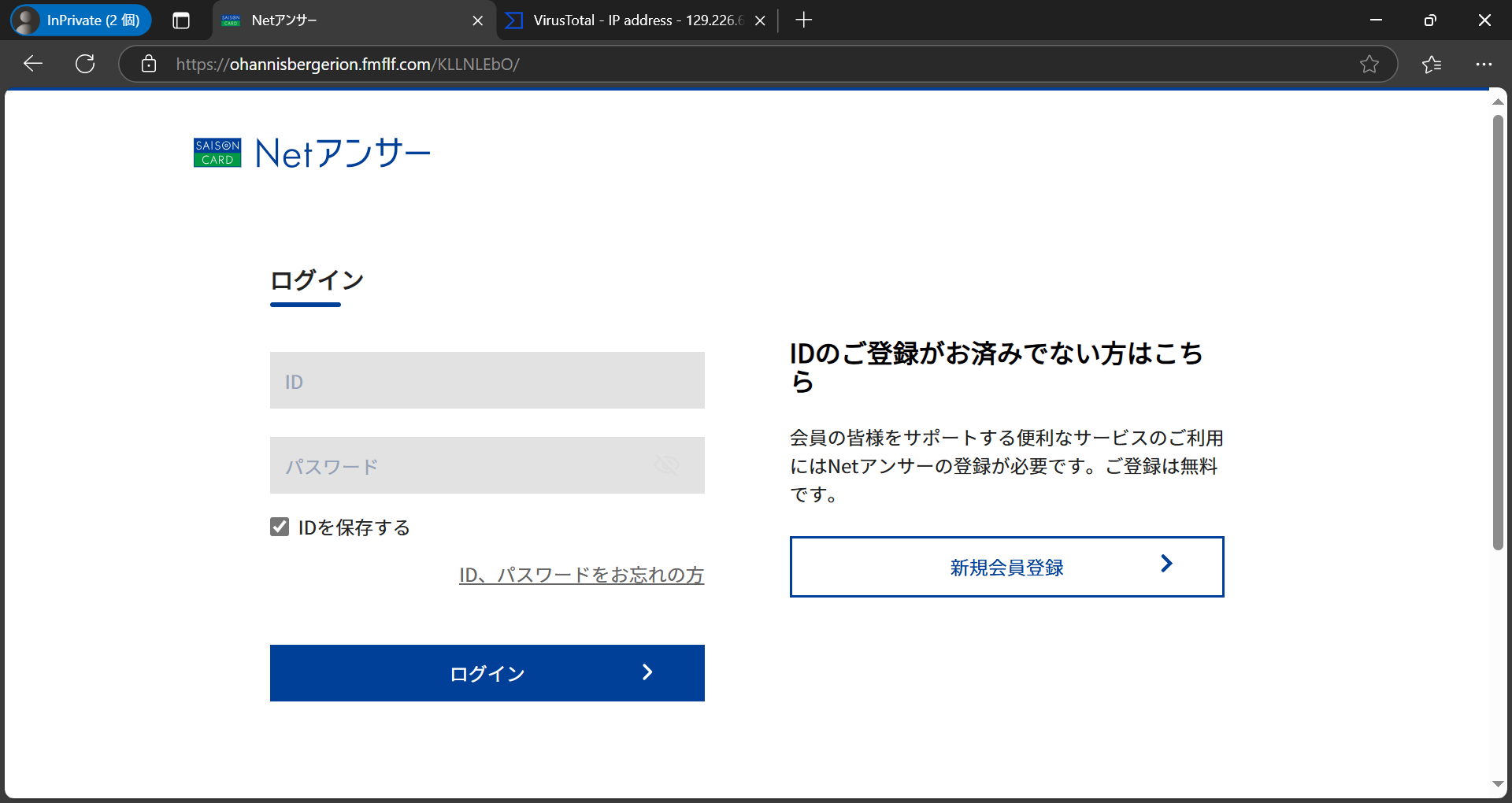This screenshot has height=803, width=1512.
Task: Open browser settings and more menu
Action: click(1484, 64)
